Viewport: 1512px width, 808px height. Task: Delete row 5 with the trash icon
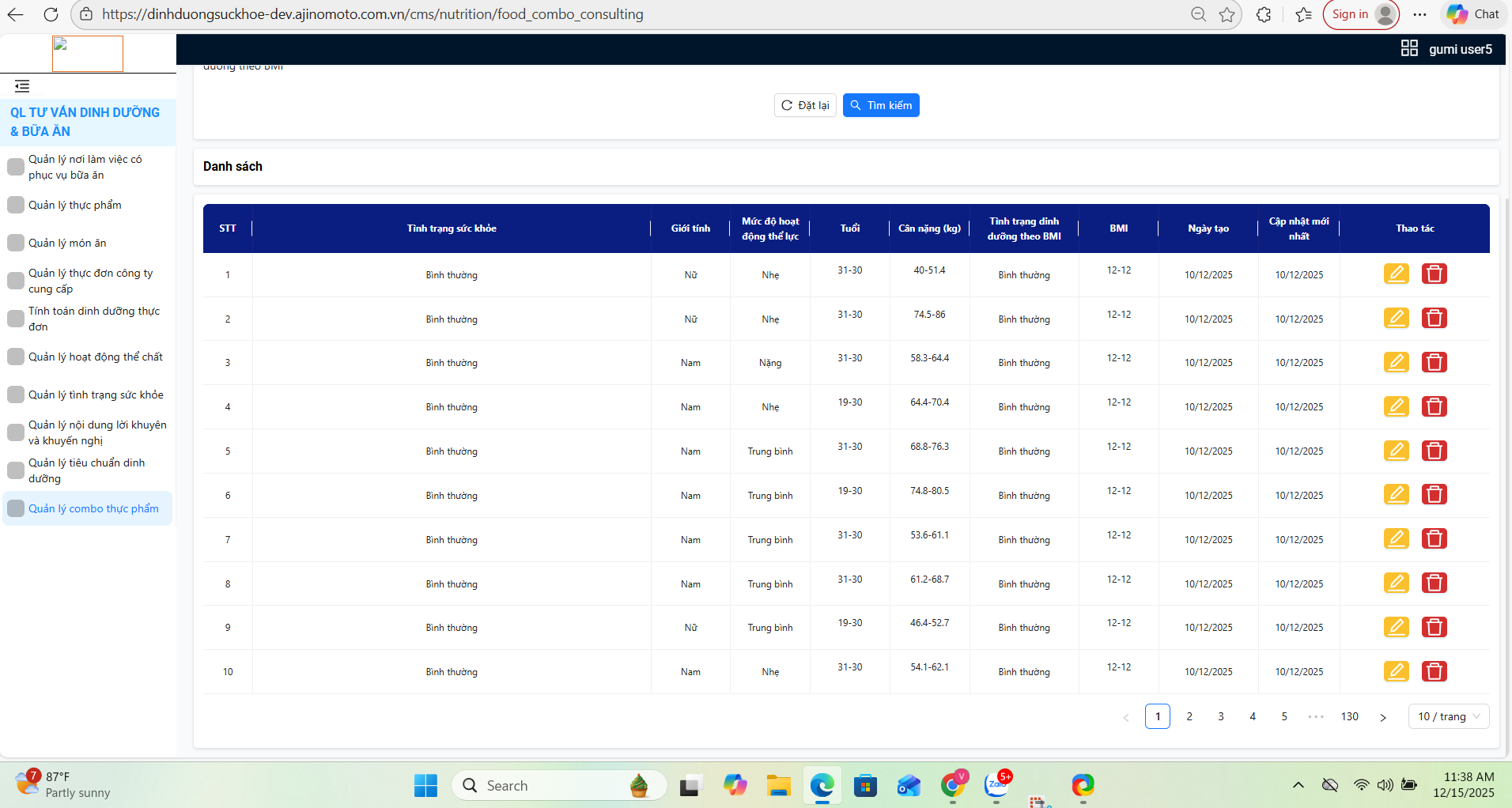1434,451
